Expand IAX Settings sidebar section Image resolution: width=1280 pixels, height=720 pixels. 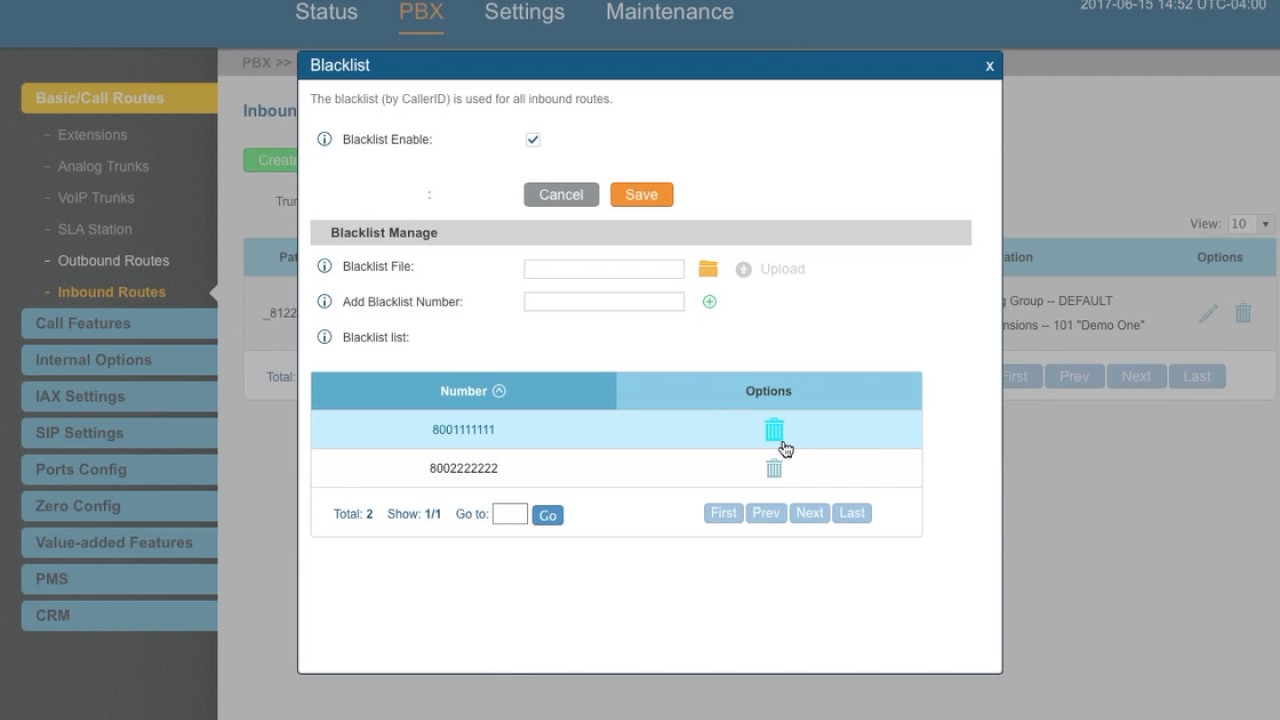119,396
